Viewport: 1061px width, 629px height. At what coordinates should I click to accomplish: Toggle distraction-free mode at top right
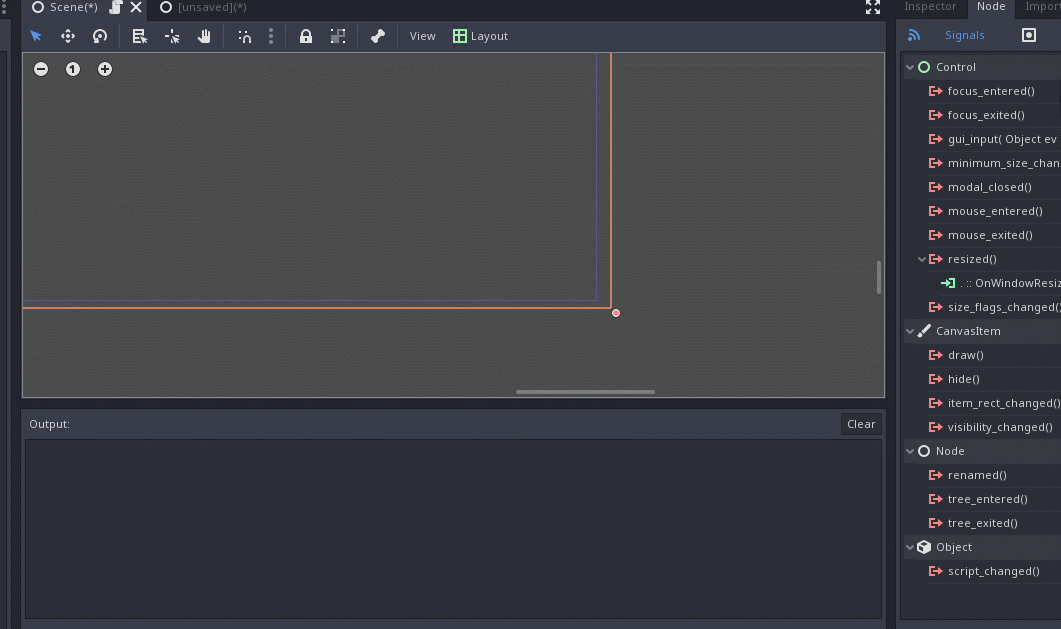click(873, 8)
